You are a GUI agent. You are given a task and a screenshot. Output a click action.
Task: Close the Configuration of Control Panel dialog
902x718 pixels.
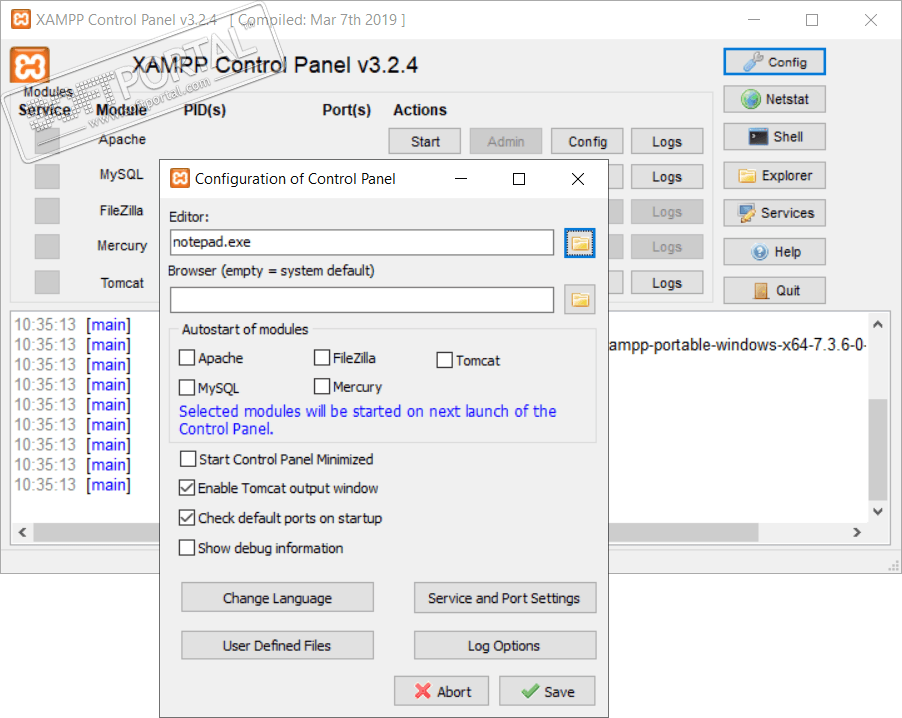578,179
